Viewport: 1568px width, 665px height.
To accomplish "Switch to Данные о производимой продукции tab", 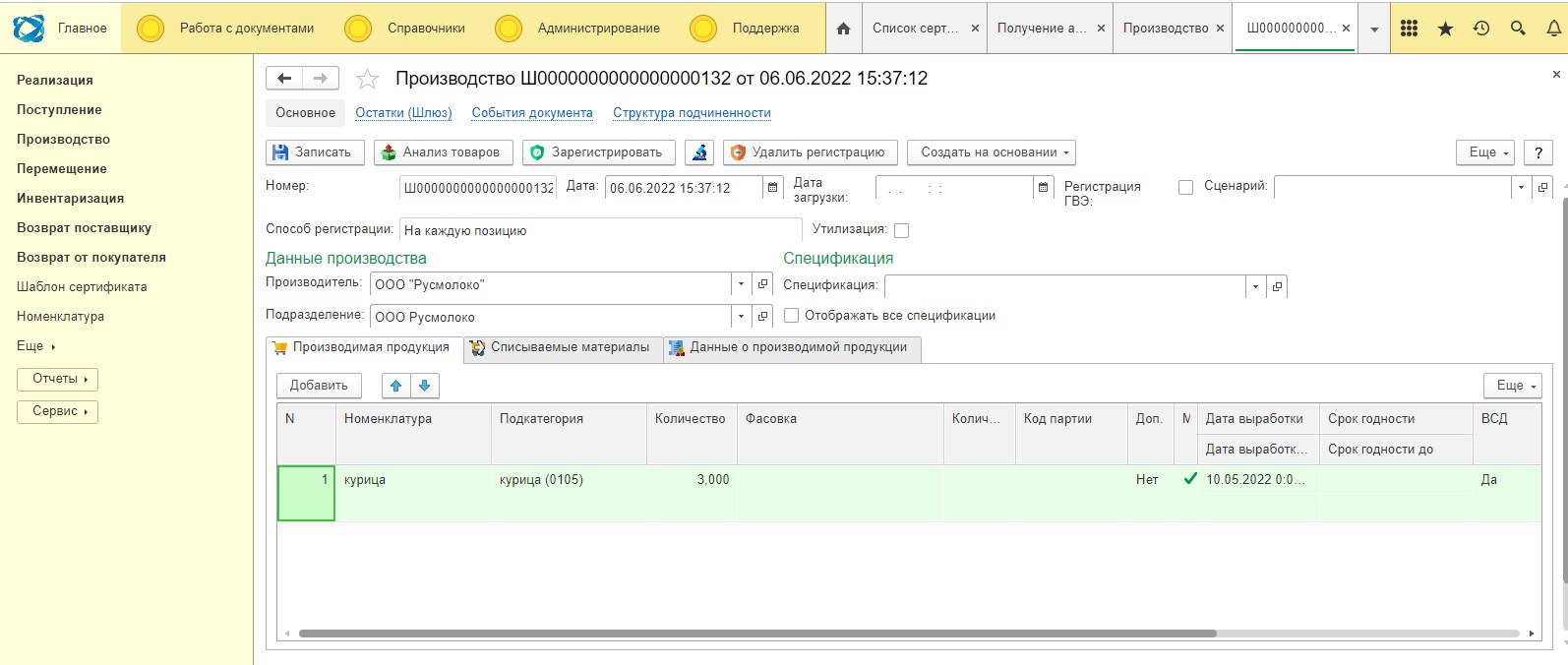I will pos(792,348).
